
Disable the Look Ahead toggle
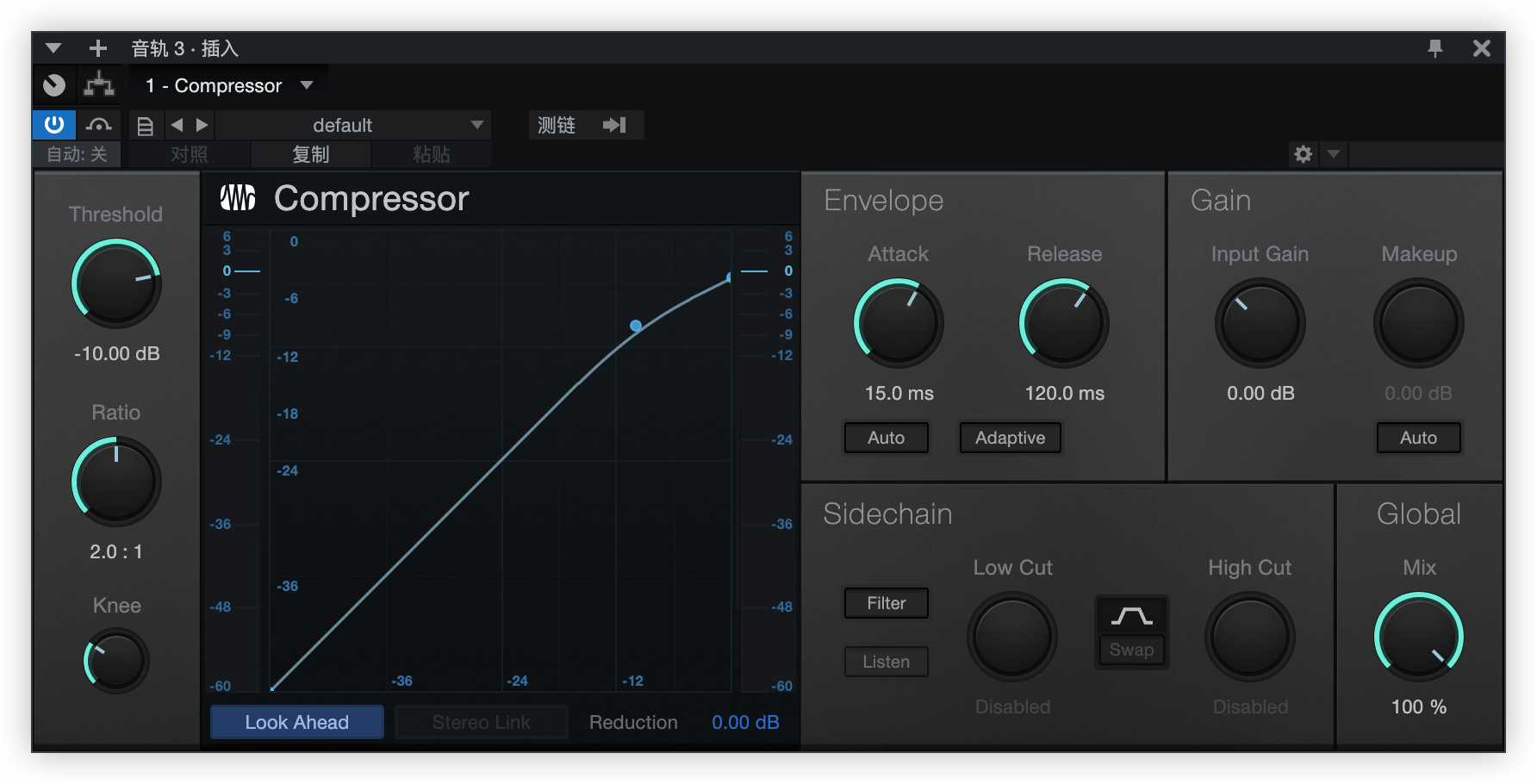pyautogui.click(x=297, y=722)
